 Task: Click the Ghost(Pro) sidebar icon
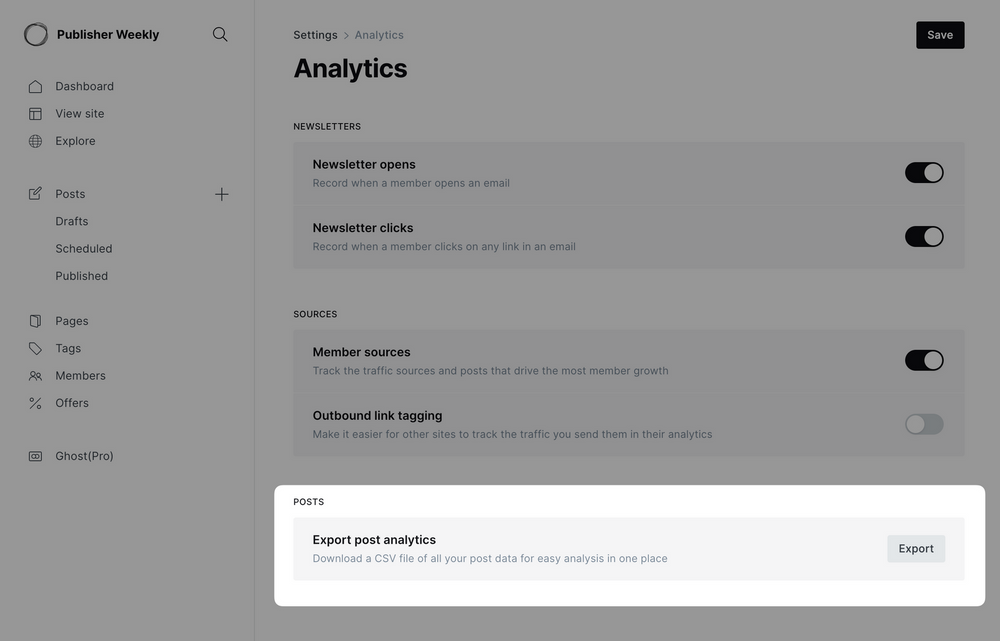tap(35, 455)
